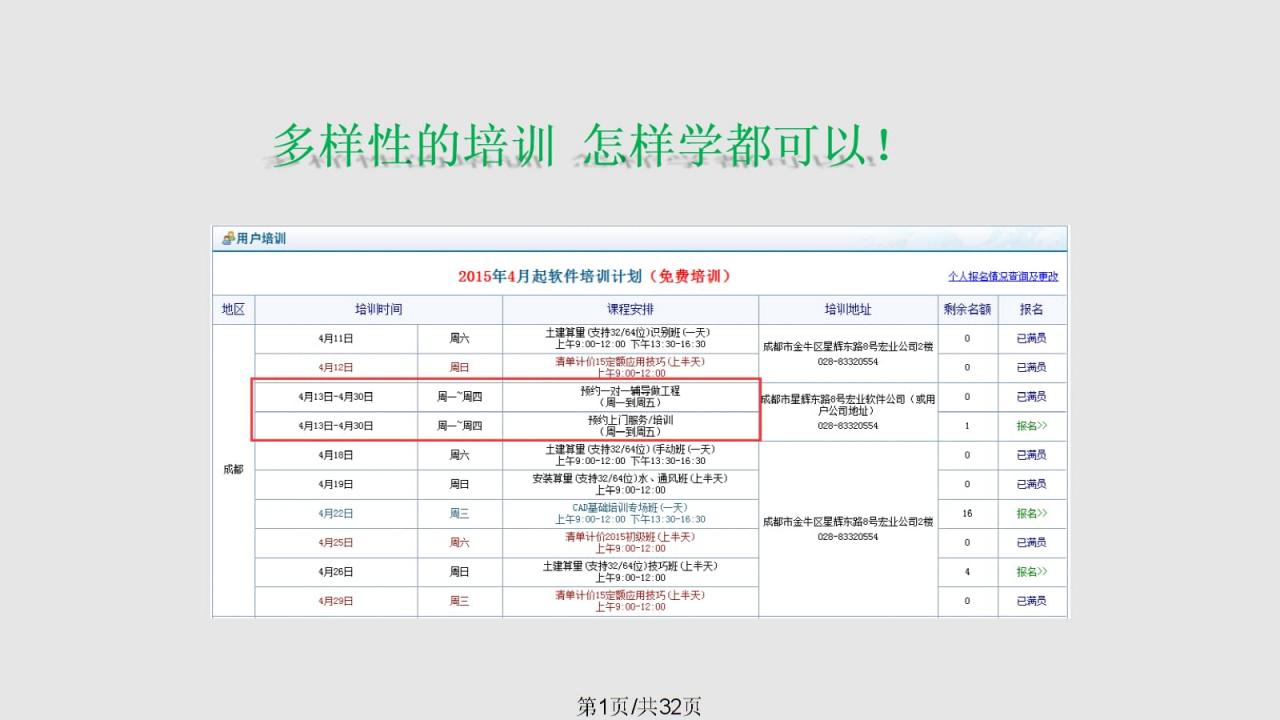Click 已满员 in the 4月11日 row
This screenshot has width=1280, height=720.
[x=1032, y=338]
